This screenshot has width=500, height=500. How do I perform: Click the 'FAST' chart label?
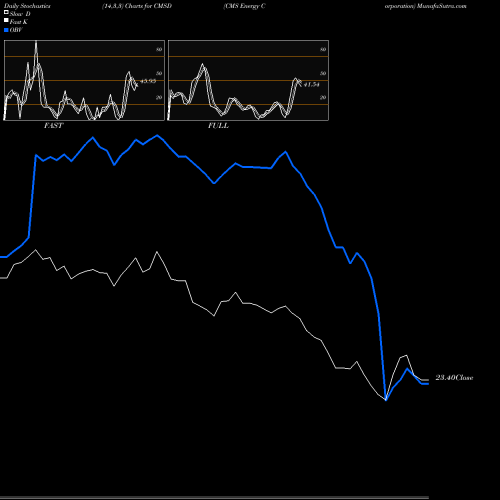[54, 126]
